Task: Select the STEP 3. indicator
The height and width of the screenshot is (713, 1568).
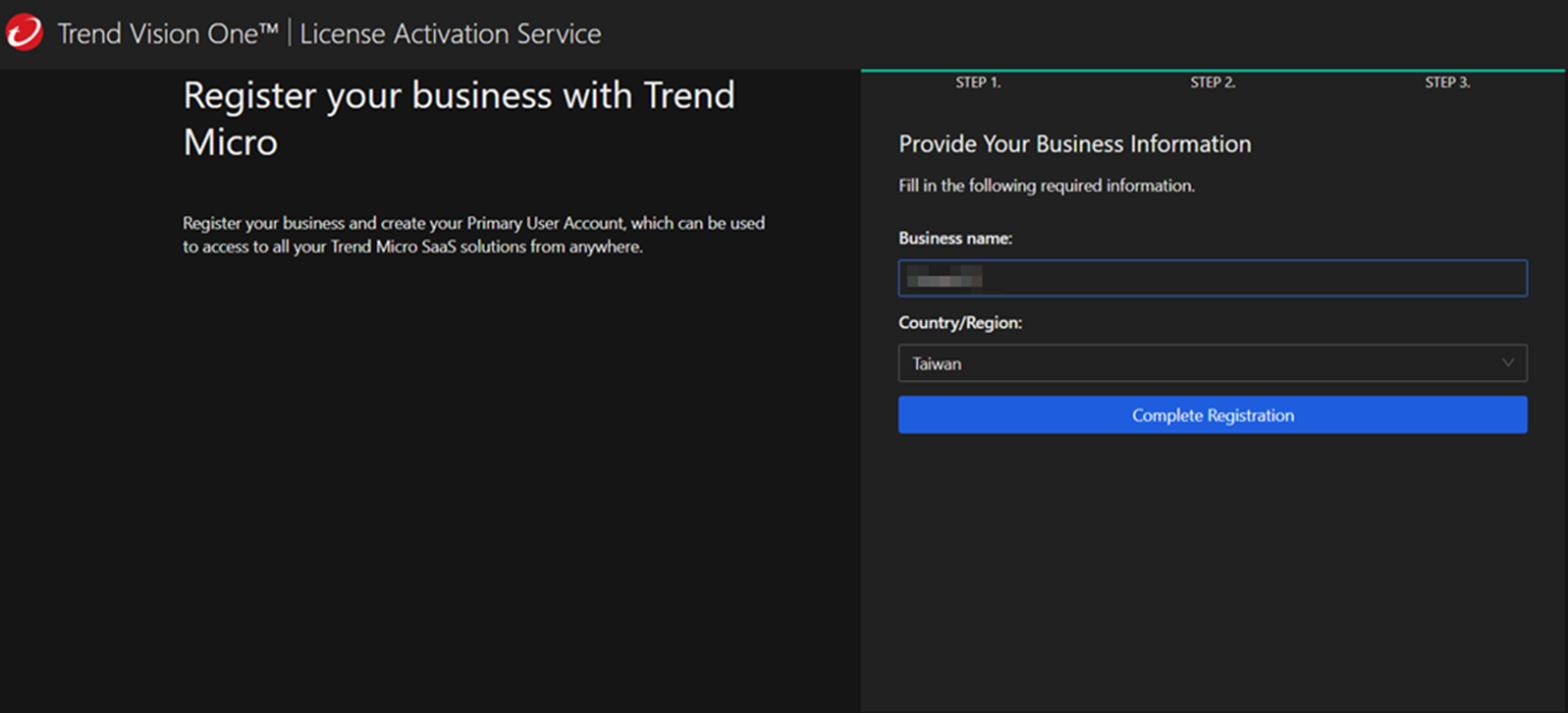Action: pyautogui.click(x=1447, y=82)
